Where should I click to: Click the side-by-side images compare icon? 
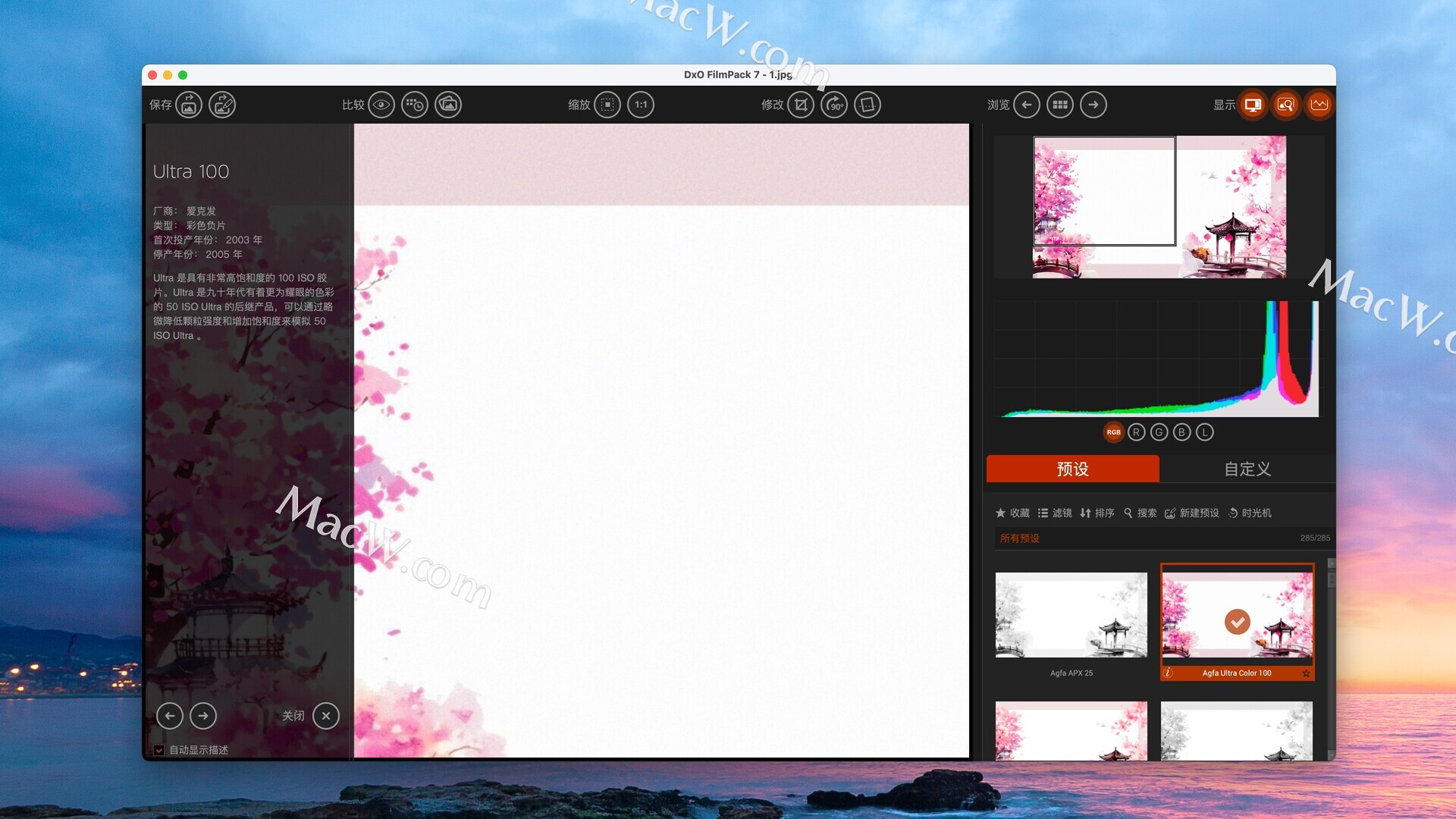(x=448, y=105)
